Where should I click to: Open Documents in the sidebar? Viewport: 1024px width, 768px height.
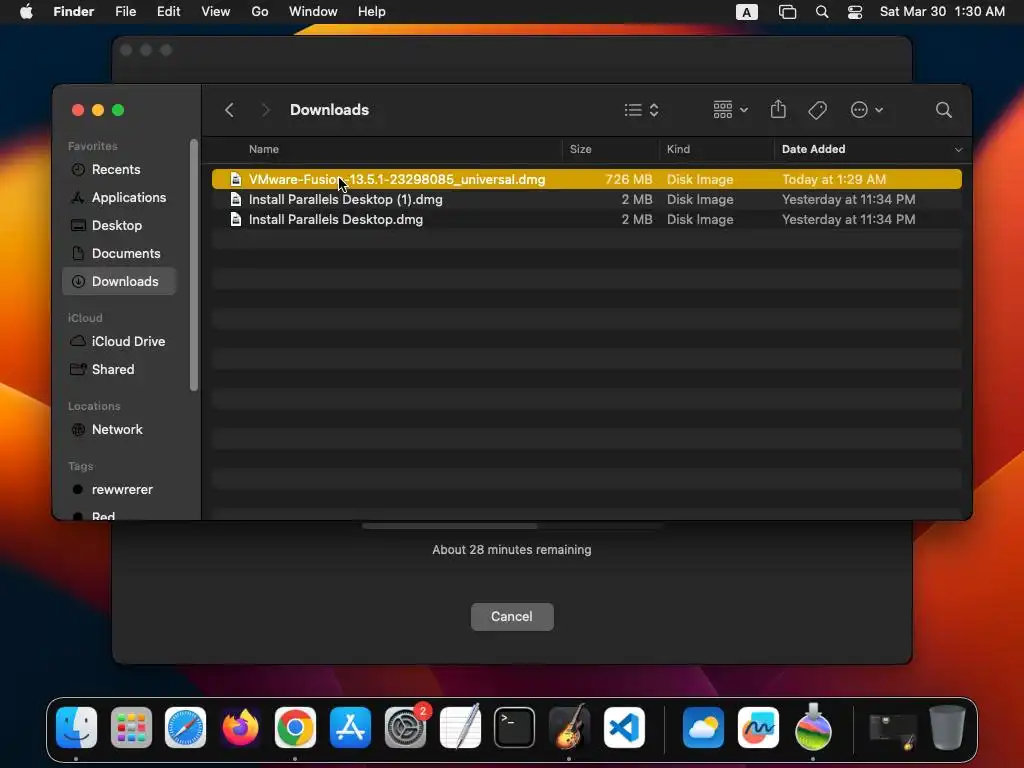[x=125, y=253]
